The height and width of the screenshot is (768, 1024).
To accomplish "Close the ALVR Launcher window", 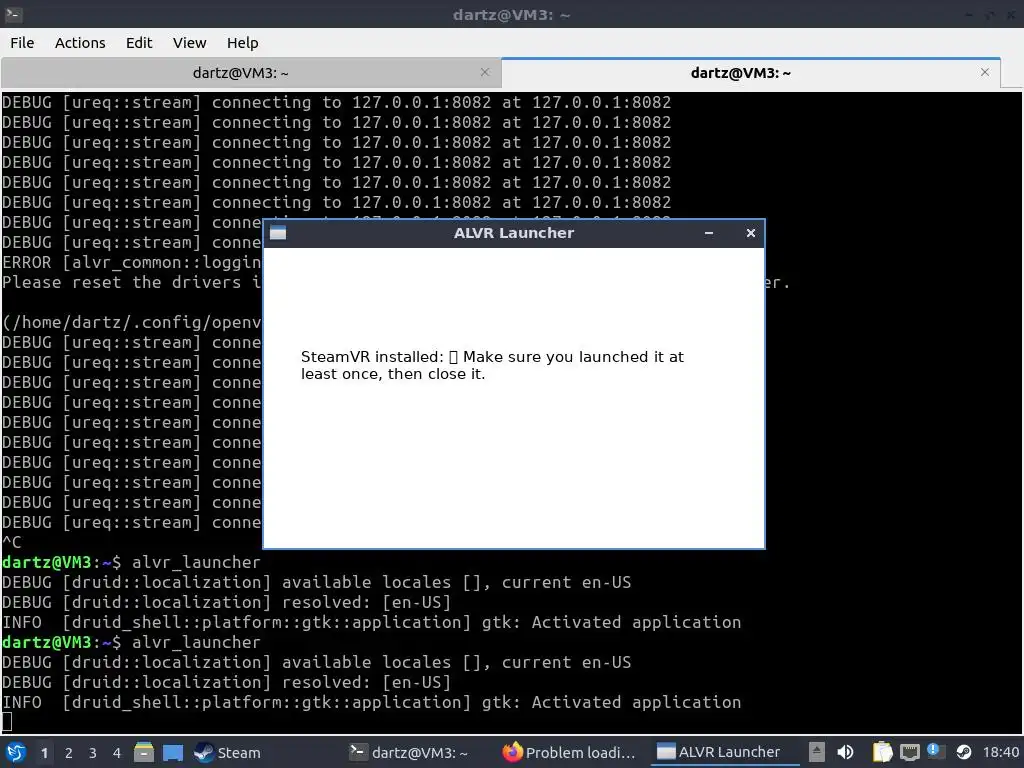I will [750, 233].
